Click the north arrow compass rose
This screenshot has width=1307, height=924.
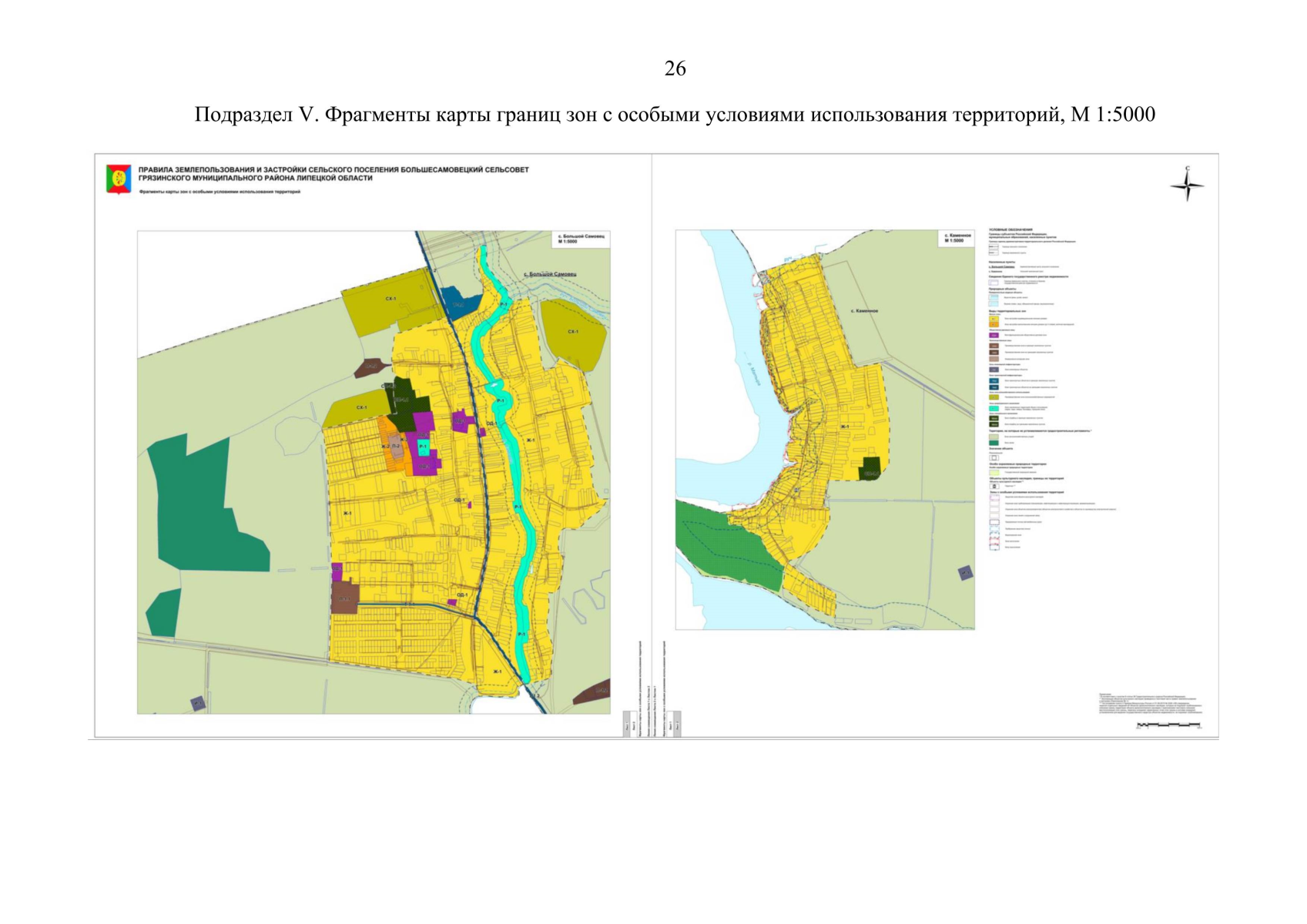point(1186,185)
